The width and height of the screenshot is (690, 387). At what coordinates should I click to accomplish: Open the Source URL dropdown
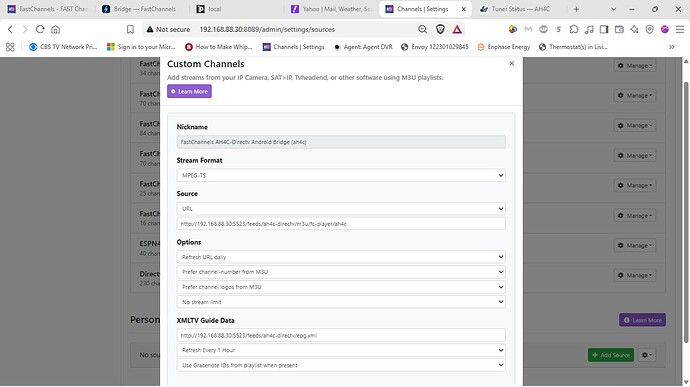click(341, 209)
